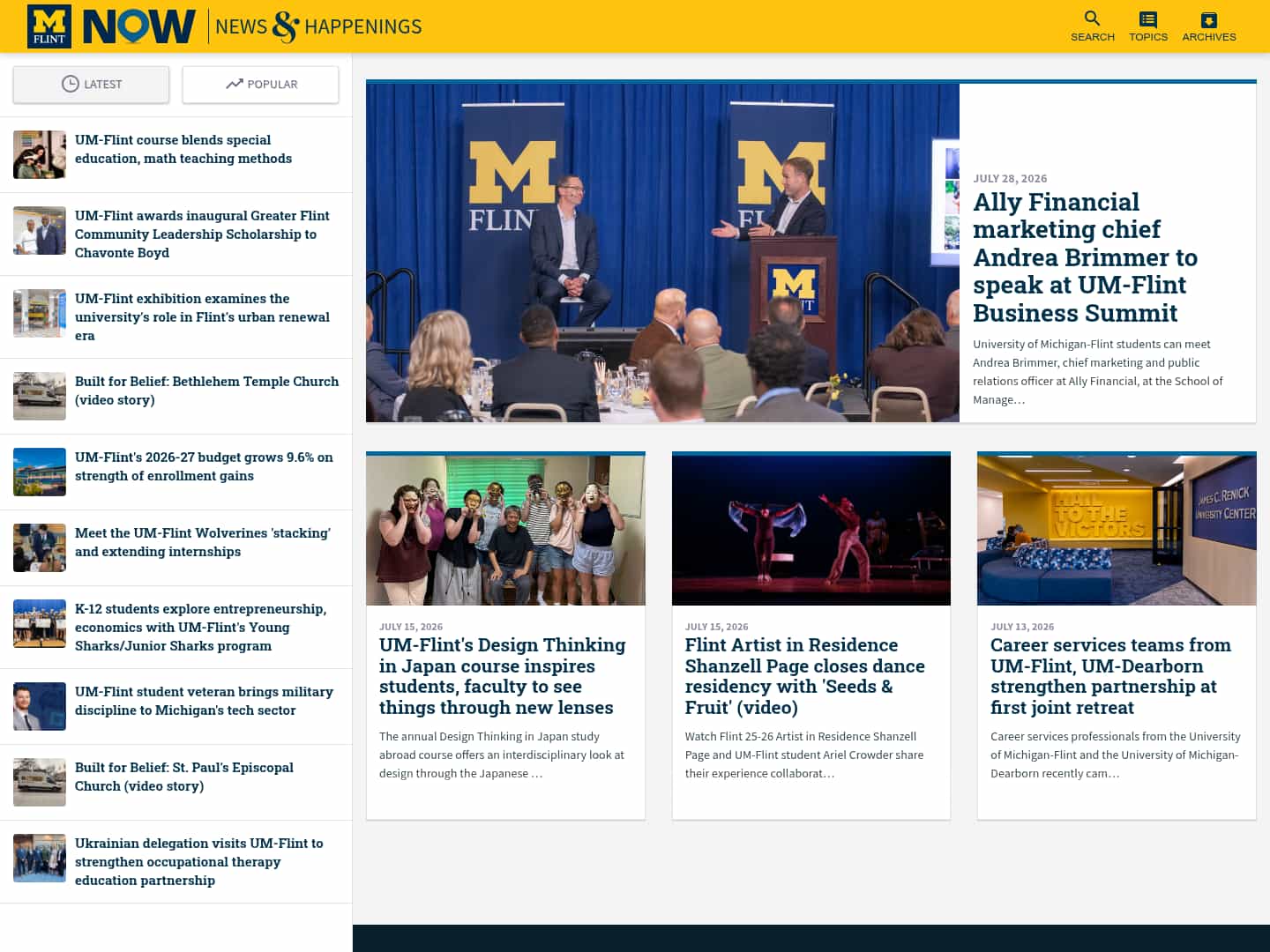Open Ukrainian delegation occupational therapy article
The image size is (1270, 952).
198,861
